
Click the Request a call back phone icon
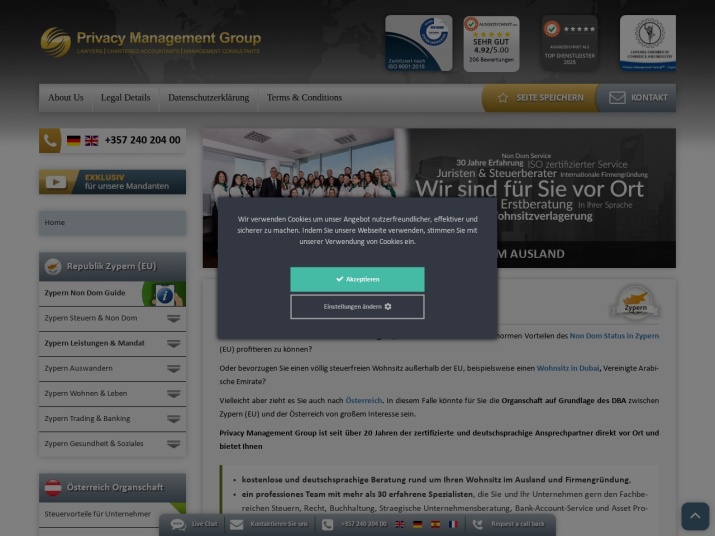477,525
